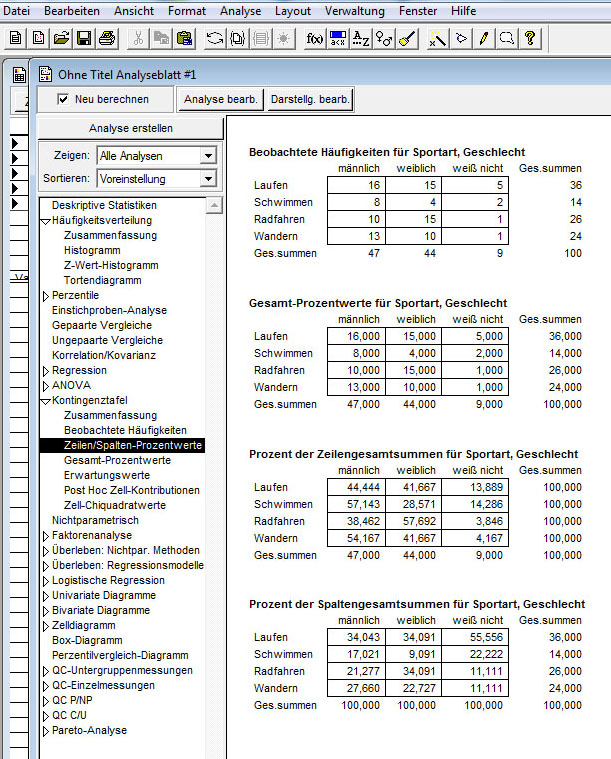Open the Zeigen dropdown list
The height and width of the screenshot is (759, 611).
[x=208, y=156]
